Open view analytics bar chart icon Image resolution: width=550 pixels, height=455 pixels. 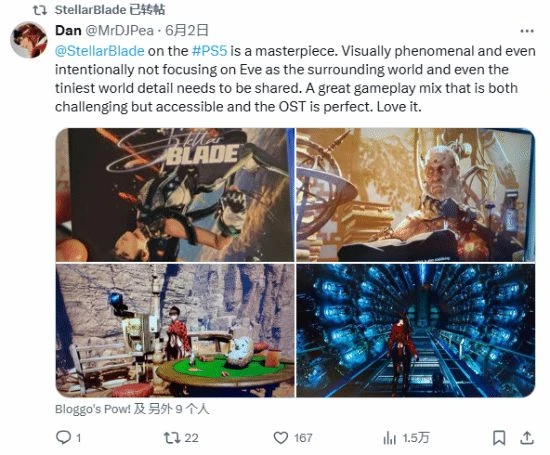[389, 437]
